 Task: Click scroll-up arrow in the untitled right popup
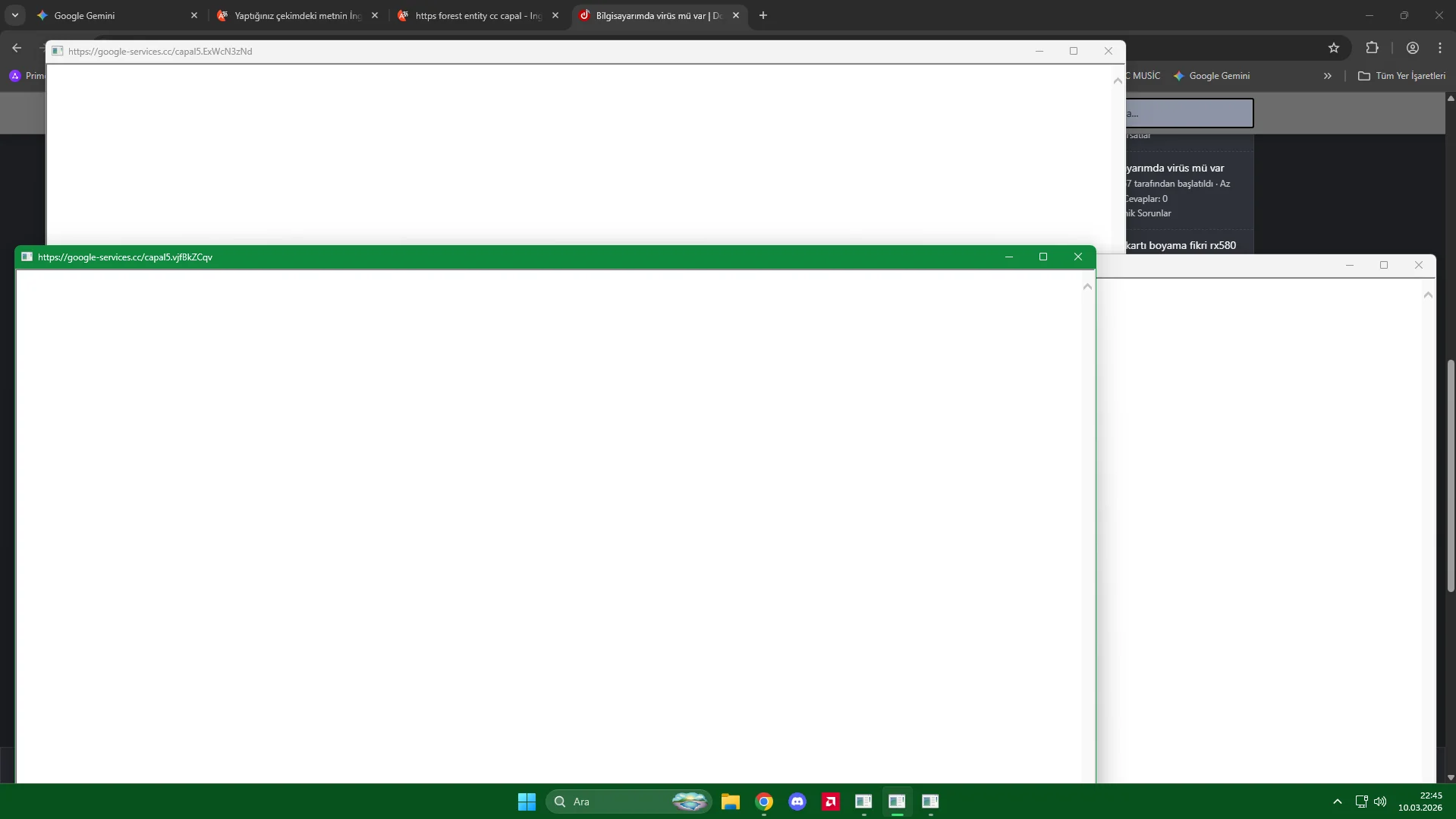pyautogui.click(x=1428, y=295)
